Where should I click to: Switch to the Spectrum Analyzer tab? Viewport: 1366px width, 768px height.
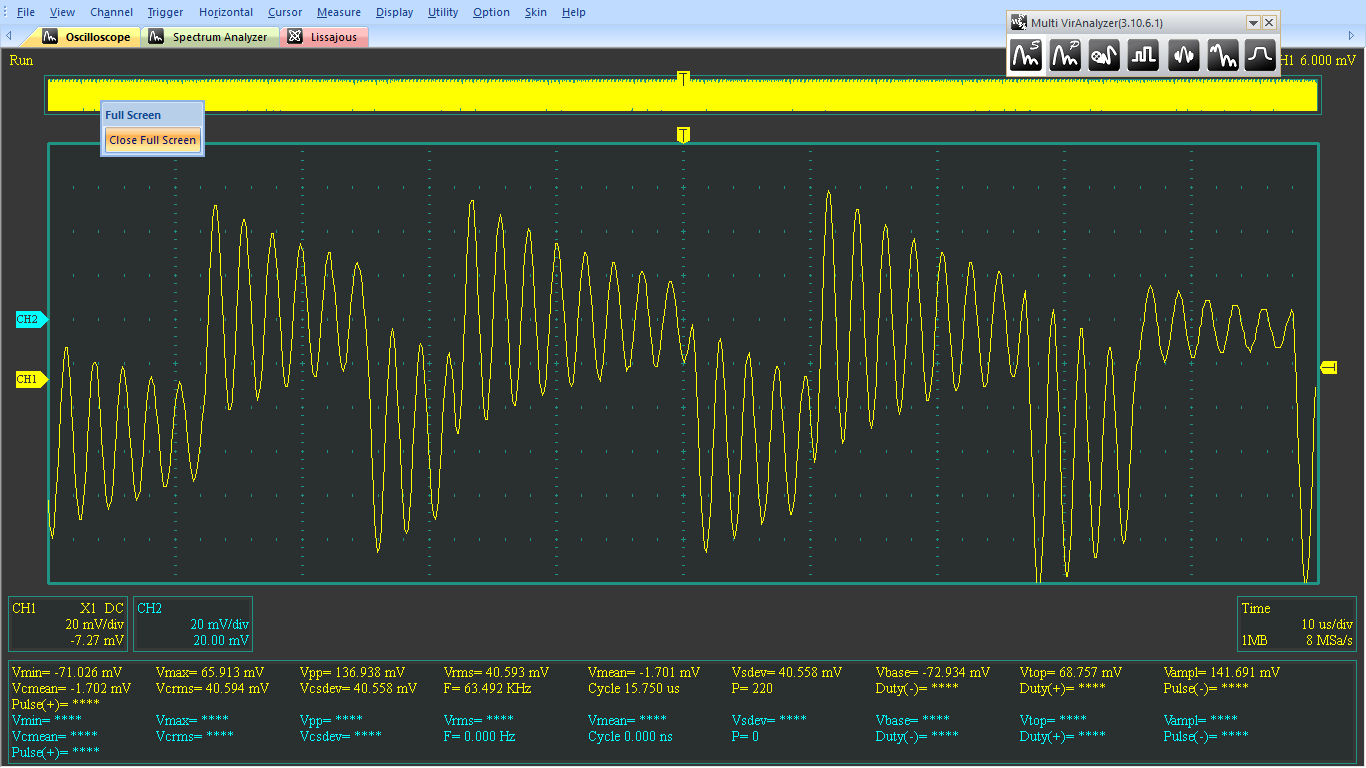[209, 37]
